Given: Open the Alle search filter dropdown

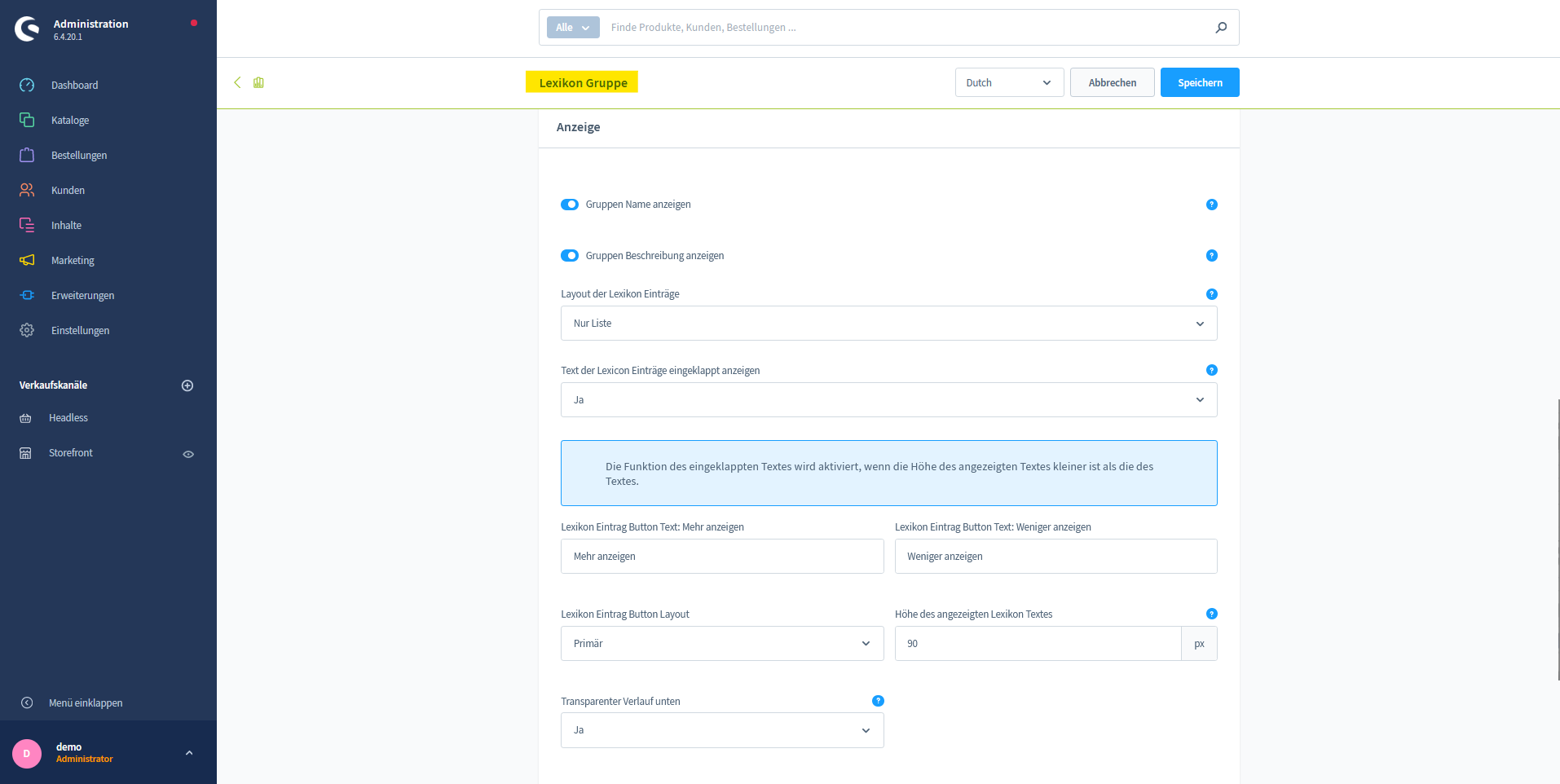Looking at the screenshot, I should (x=573, y=27).
